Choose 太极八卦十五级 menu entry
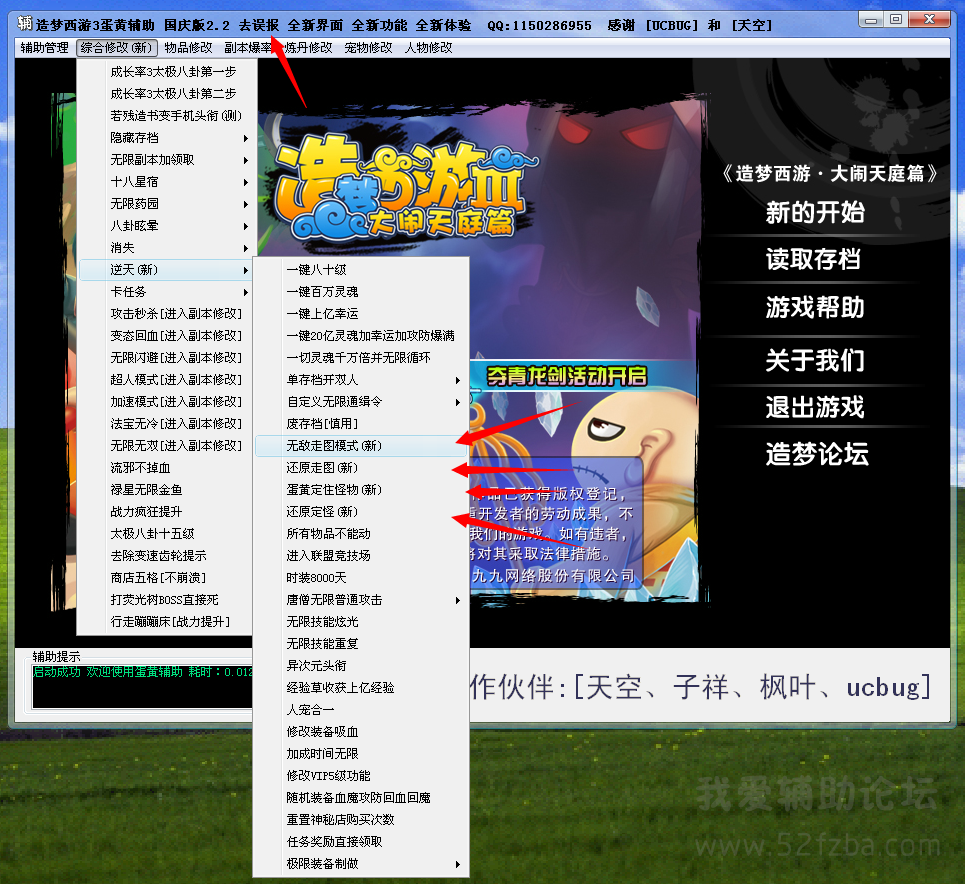Screen dimensions: 965x884 [165, 534]
